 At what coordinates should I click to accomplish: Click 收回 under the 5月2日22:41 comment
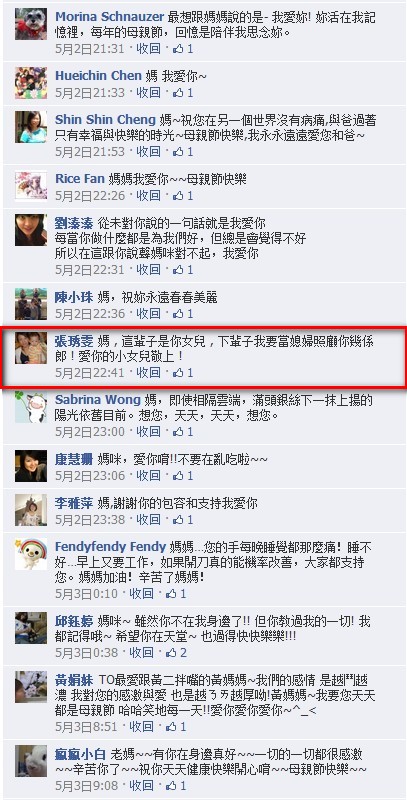tap(148, 373)
